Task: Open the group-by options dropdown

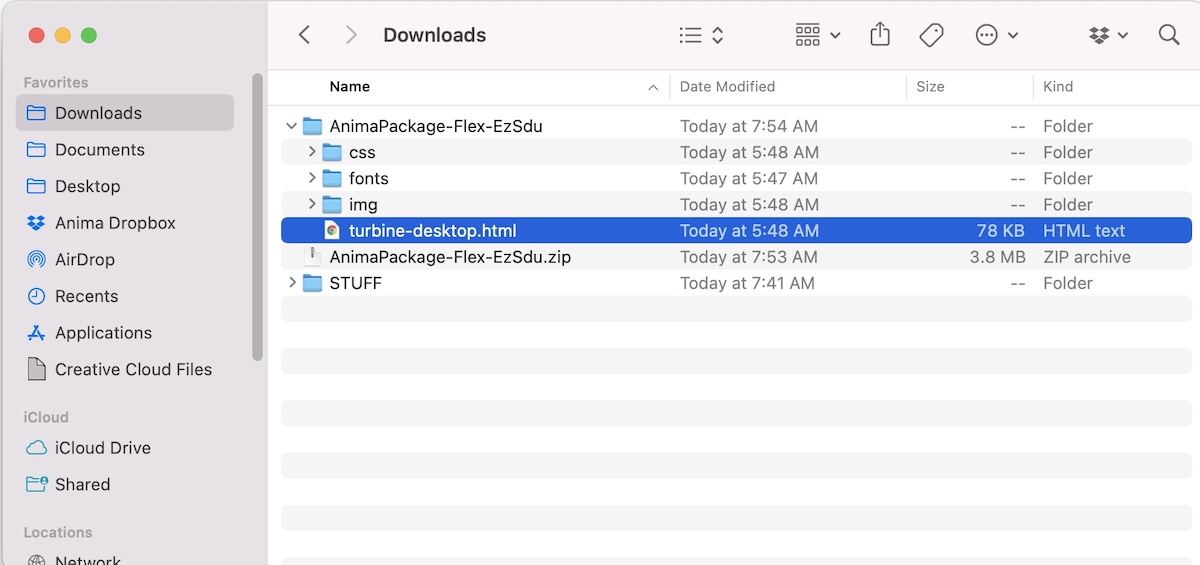Action: 817,35
